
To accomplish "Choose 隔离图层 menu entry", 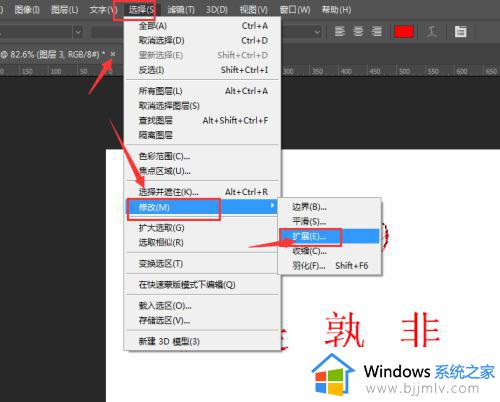I will 203,135.
